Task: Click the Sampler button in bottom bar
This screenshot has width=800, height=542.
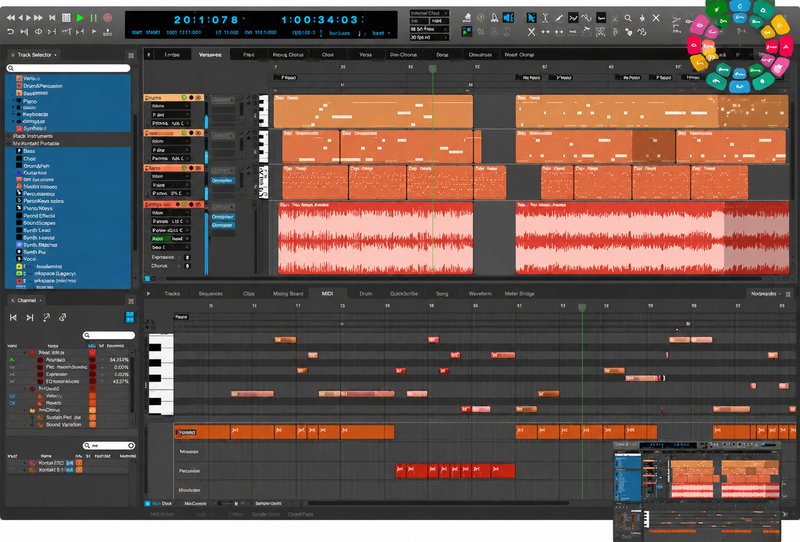Action: [x=268, y=504]
